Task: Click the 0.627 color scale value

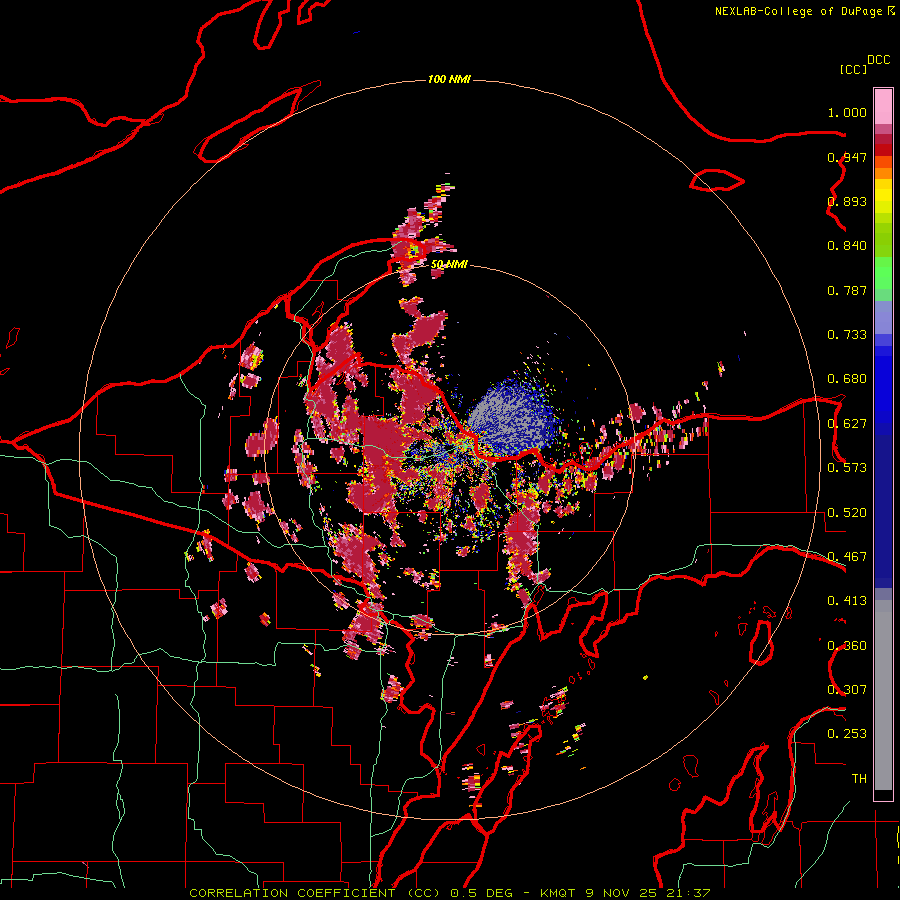Action: (x=847, y=424)
